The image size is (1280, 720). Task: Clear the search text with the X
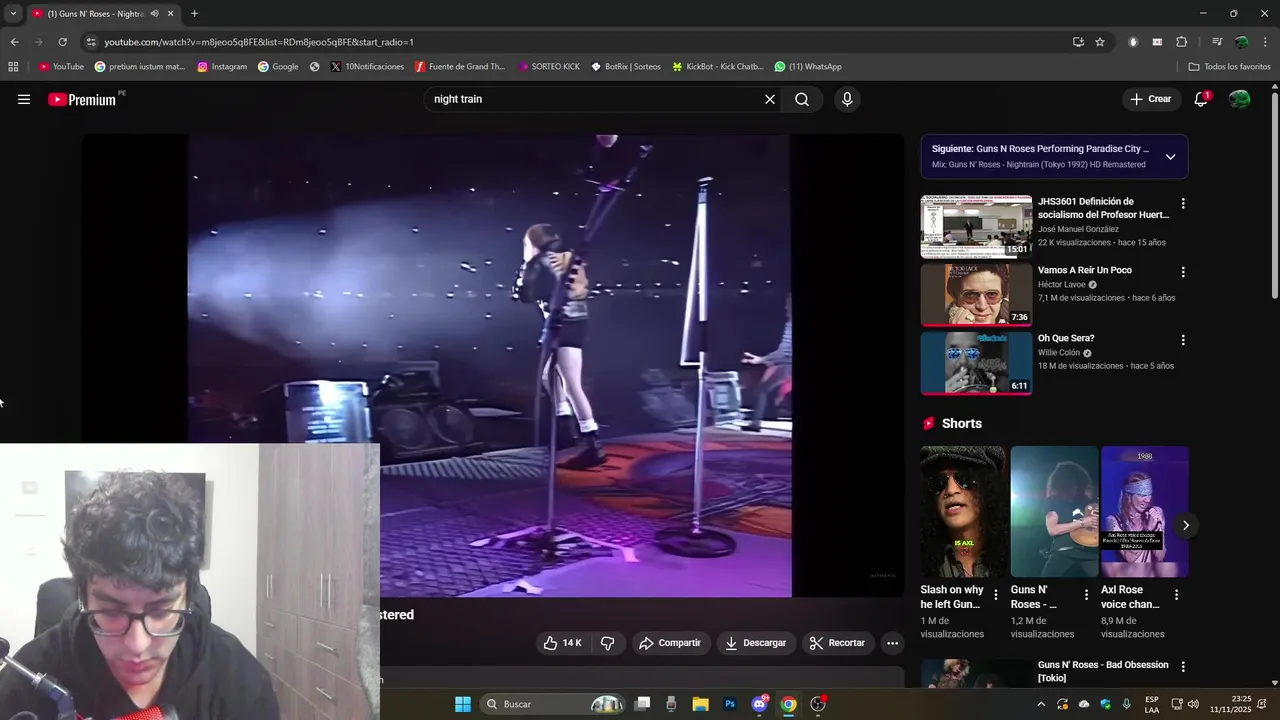[x=770, y=99]
